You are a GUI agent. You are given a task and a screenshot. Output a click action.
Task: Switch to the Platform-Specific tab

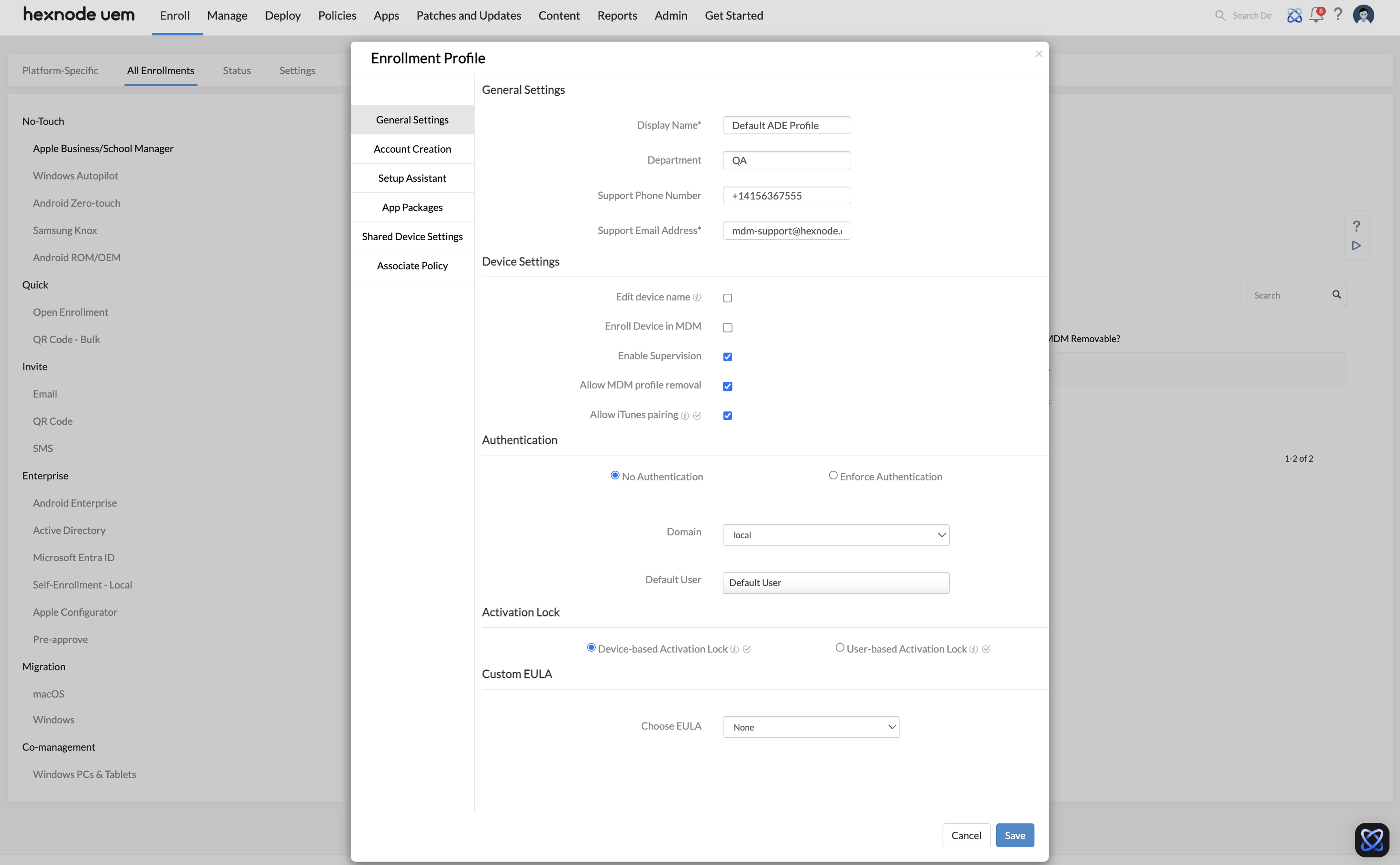click(60, 70)
